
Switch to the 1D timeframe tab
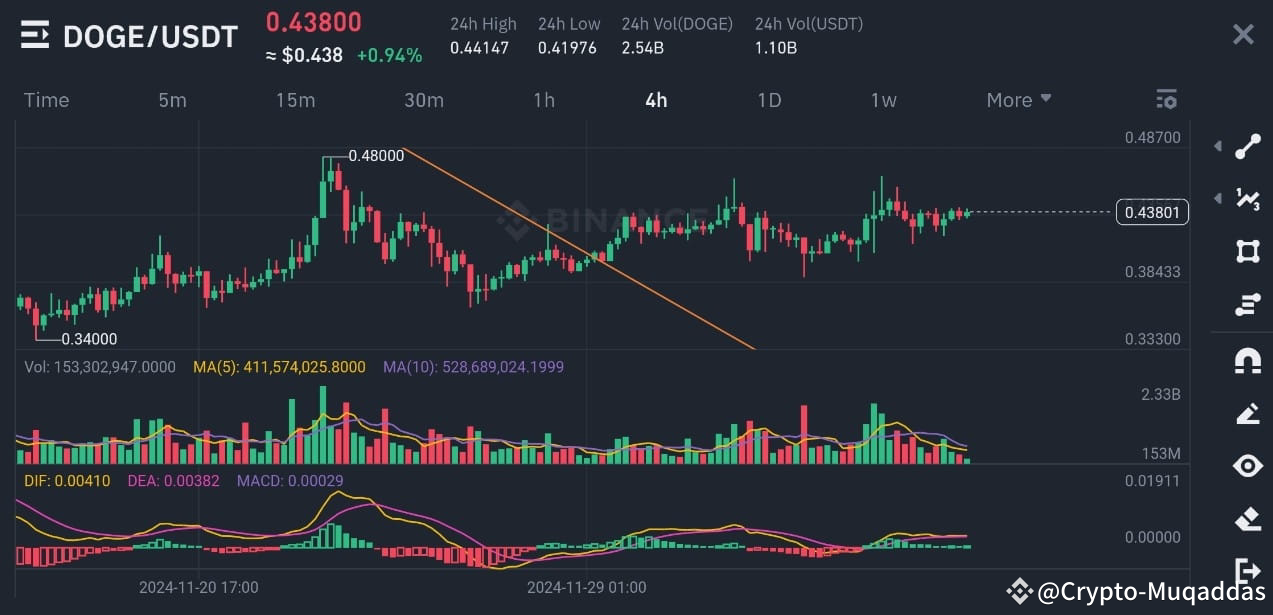click(769, 99)
